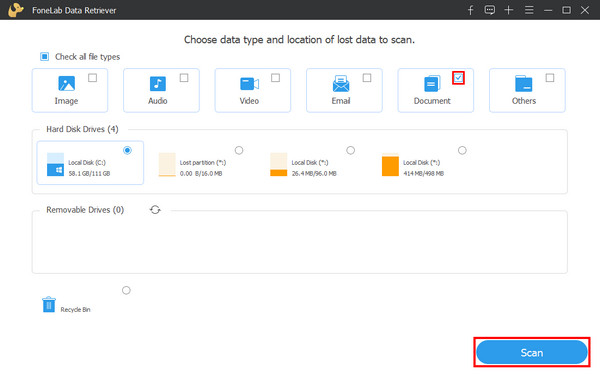Tick the Video checkbox

[x=276, y=78]
